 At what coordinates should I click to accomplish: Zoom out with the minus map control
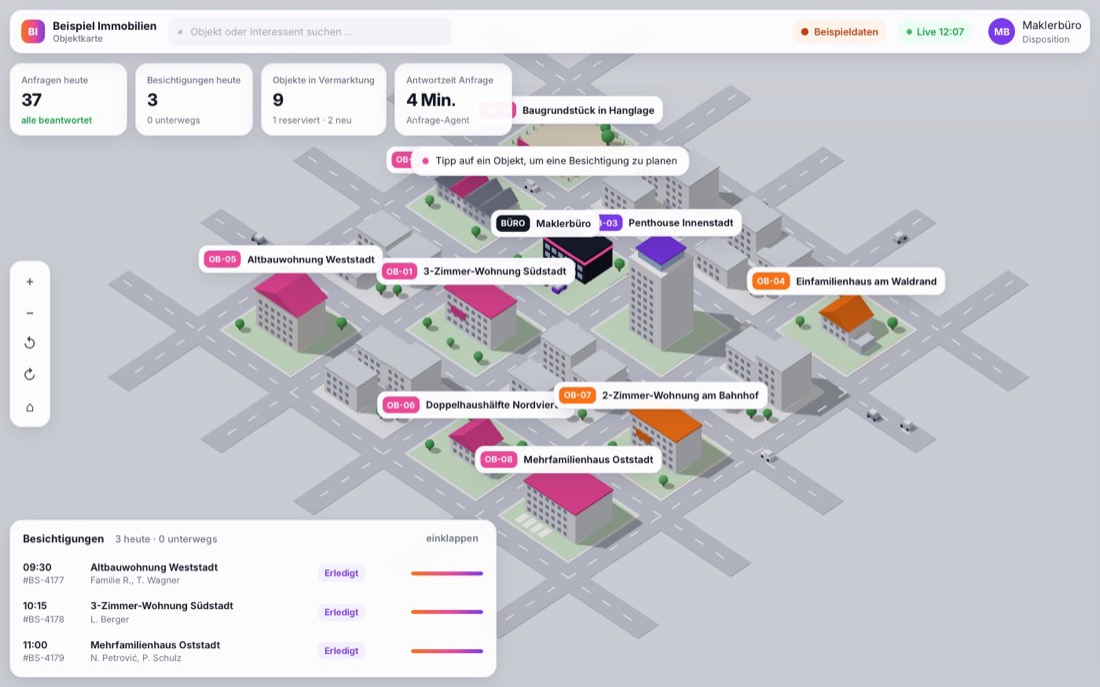click(x=29, y=313)
